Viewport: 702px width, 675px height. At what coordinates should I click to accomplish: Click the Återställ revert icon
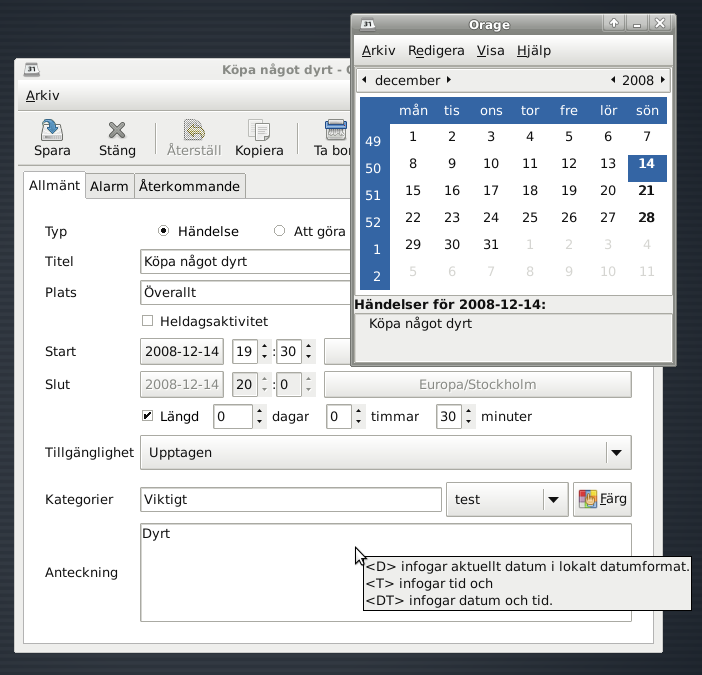pos(194,130)
